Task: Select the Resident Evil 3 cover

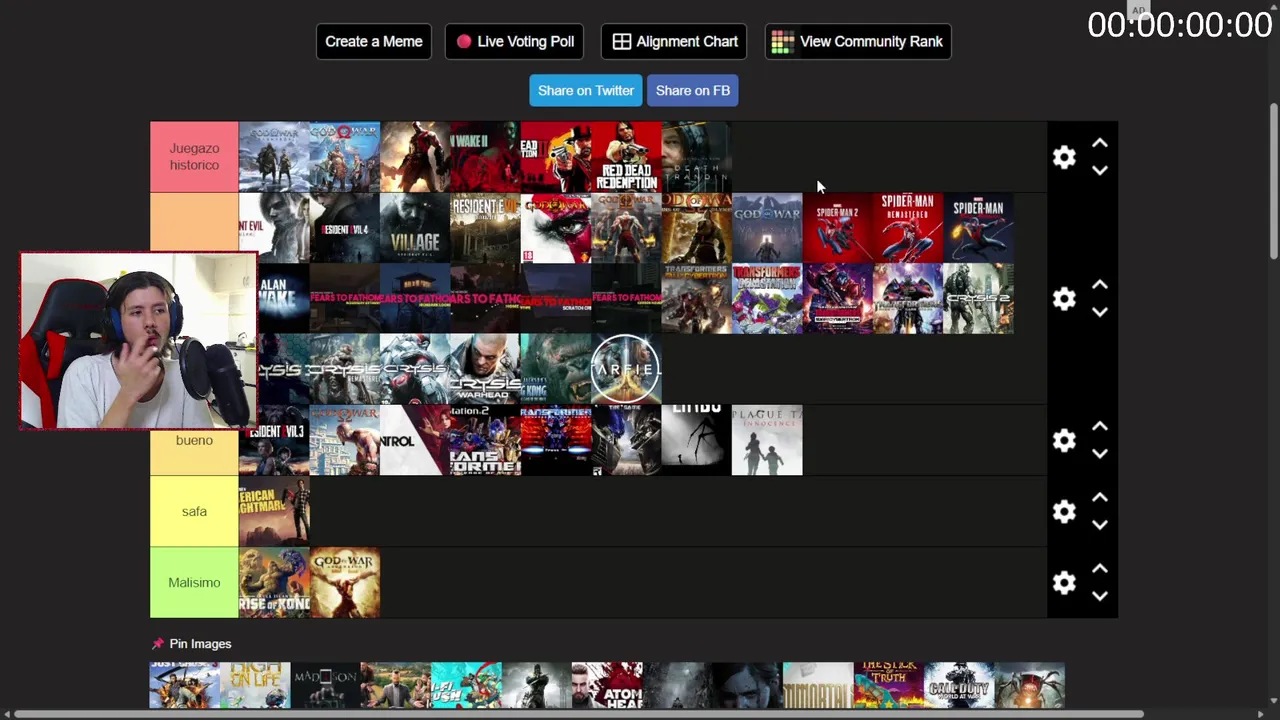Action: [x=274, y=441]
